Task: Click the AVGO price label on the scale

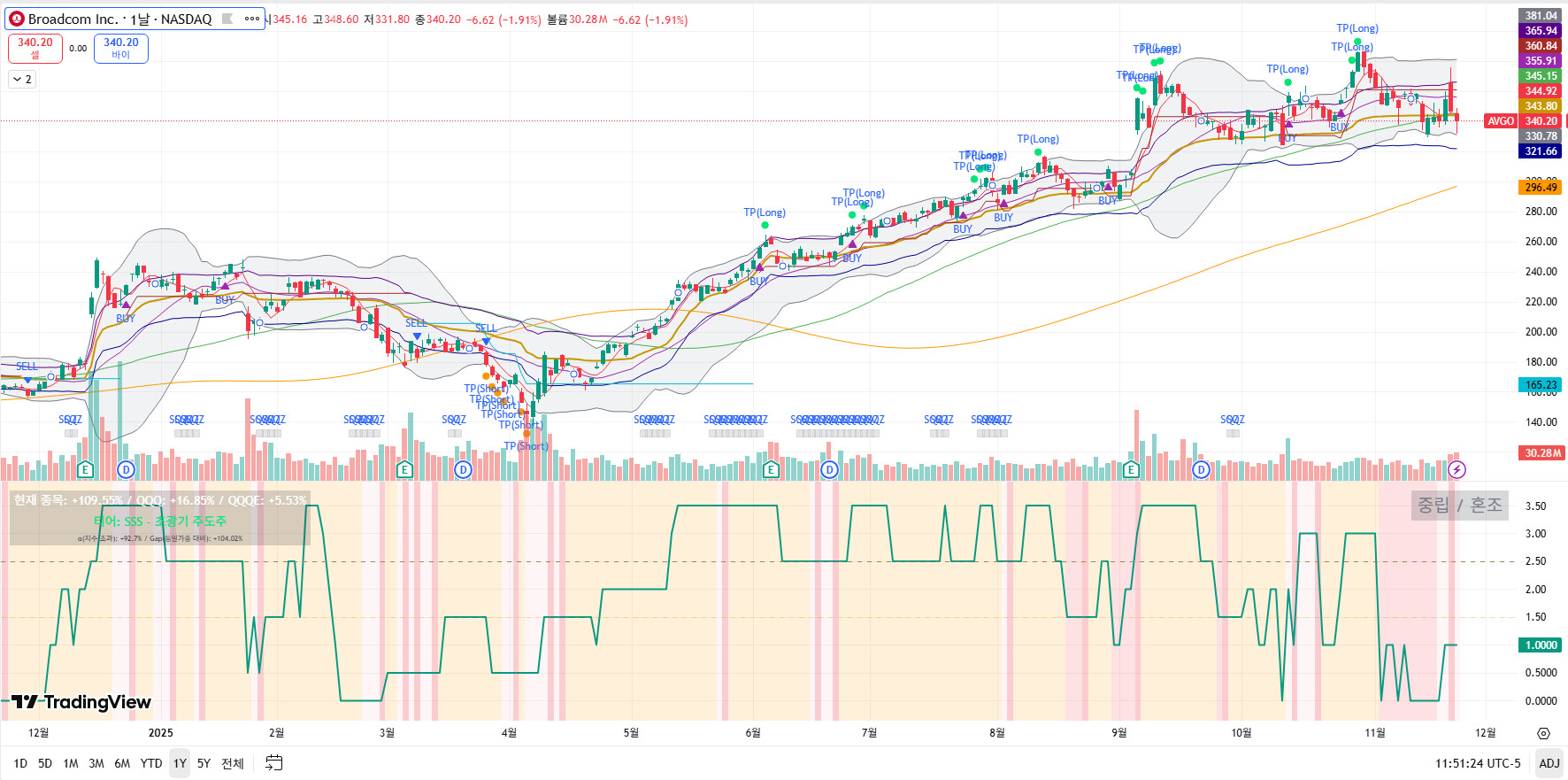Action: pyautogui.click(x=1501, y=121)
